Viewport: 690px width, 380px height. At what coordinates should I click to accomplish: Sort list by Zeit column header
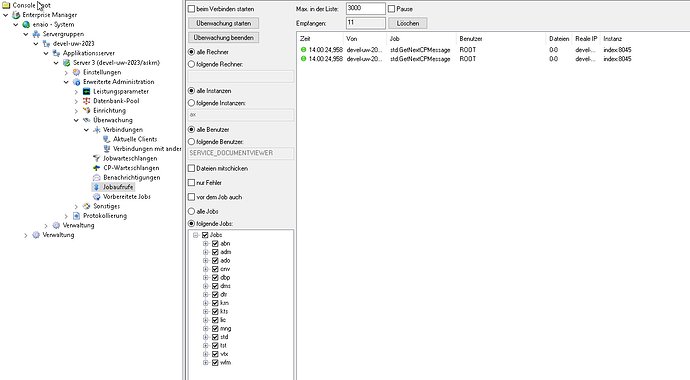pyautogui.click(x=320, y=39)
